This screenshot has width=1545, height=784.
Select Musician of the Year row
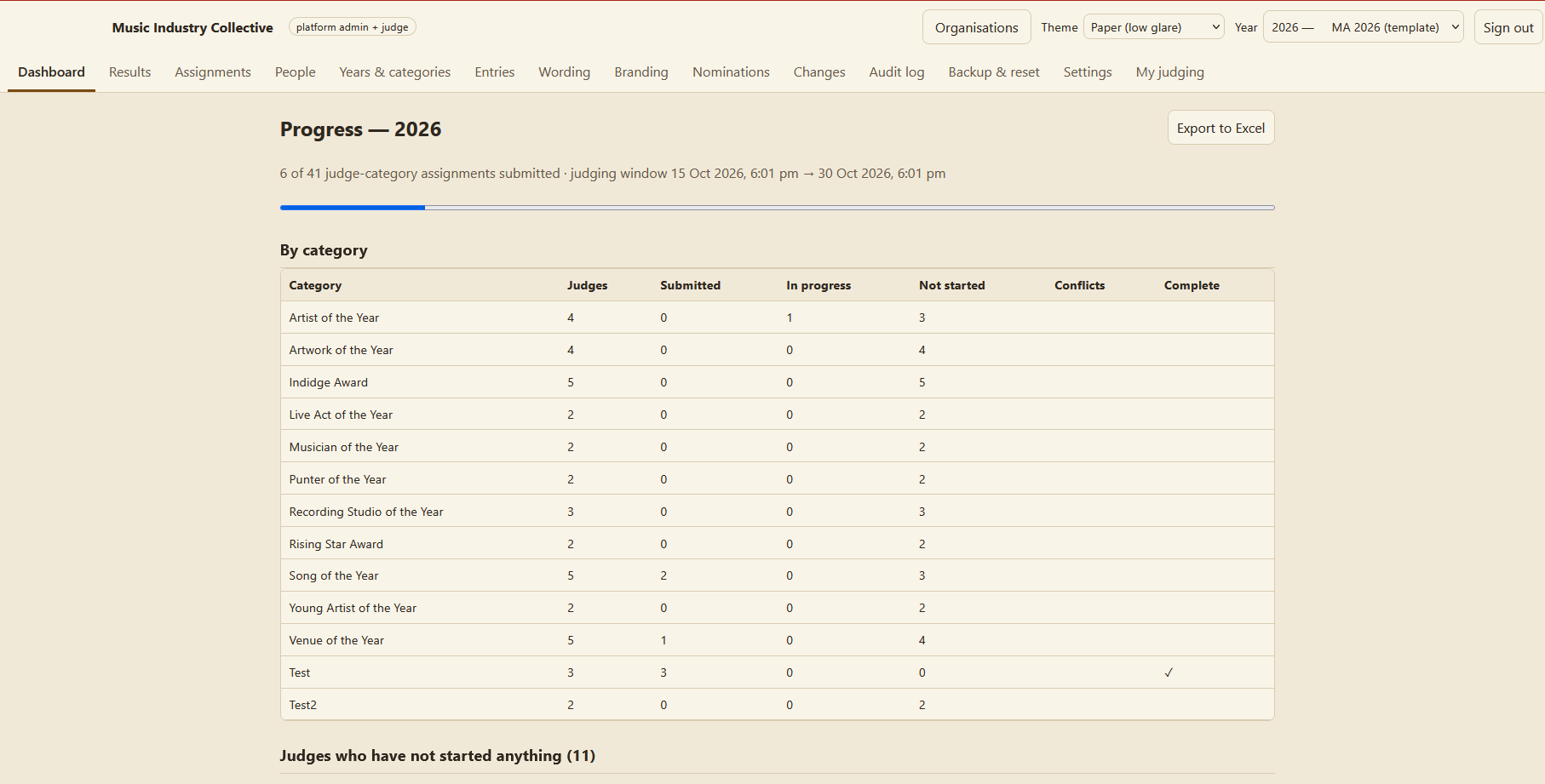777,447
